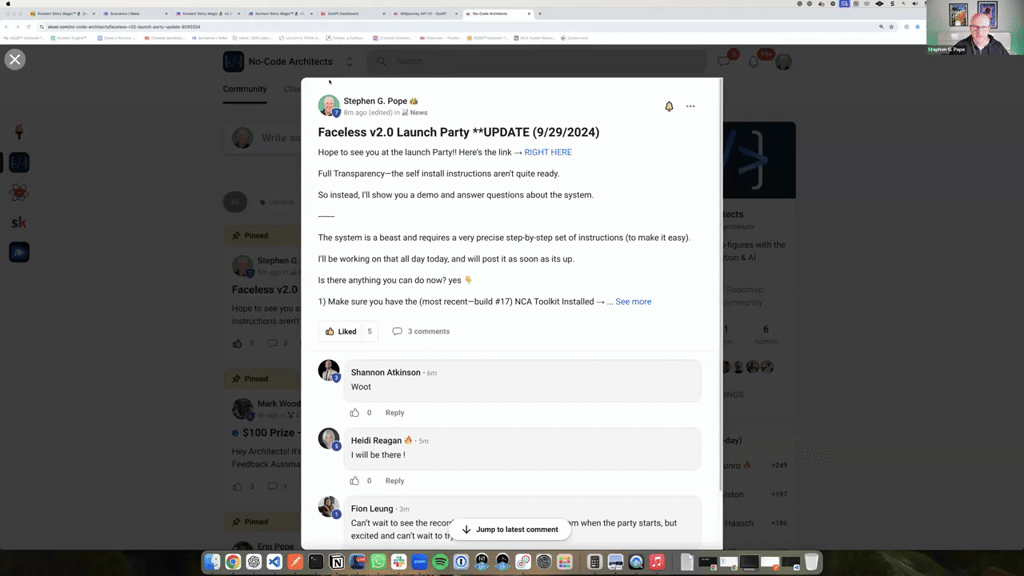This screenshot has height=576, width=1024.
Task: Click Heidi Reagan's avatar
Action: point(328,438)
